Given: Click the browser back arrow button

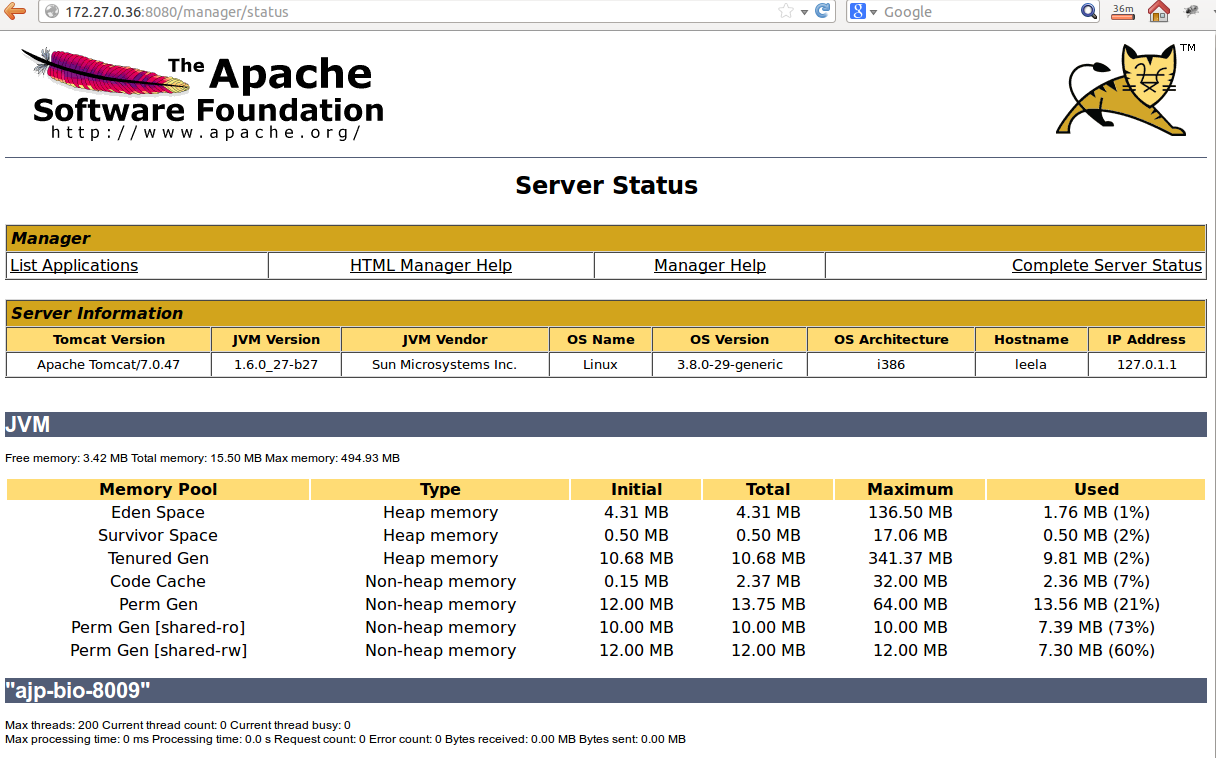Looking at the screenshot, I should (14, 11).
